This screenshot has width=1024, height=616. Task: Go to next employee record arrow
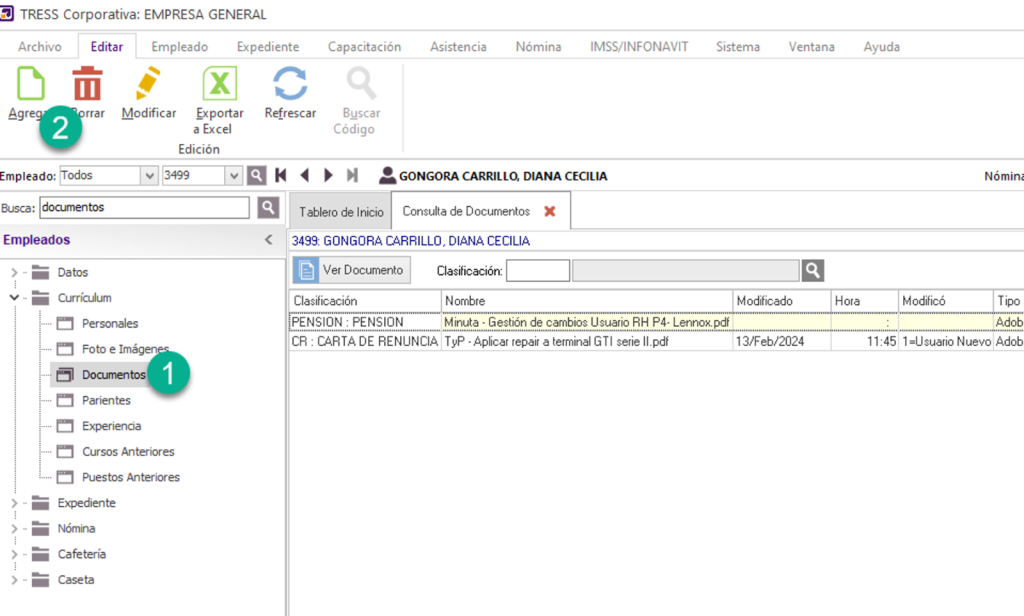pyautogui.click(x=328, y=176)
